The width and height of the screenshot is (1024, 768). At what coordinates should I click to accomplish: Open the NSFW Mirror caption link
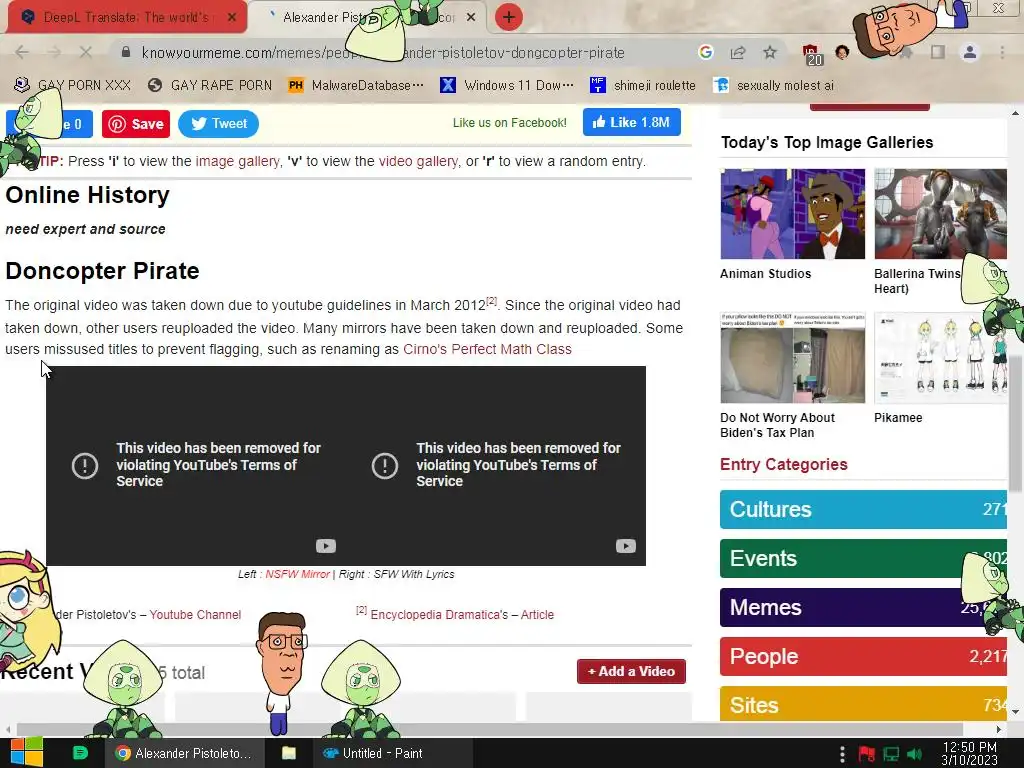click(x=297, y=574)
